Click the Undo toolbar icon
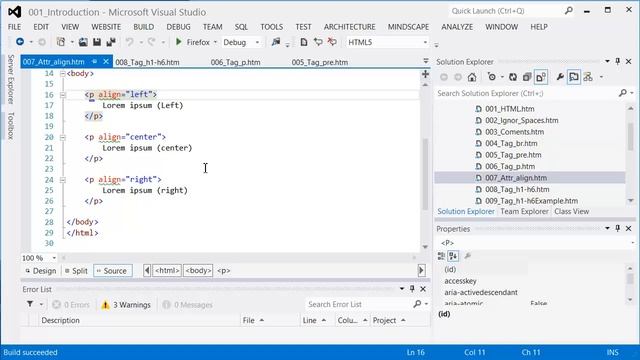The width and height of the screenshot is (640, 360). pyautogui.click(x=129, y=42)
